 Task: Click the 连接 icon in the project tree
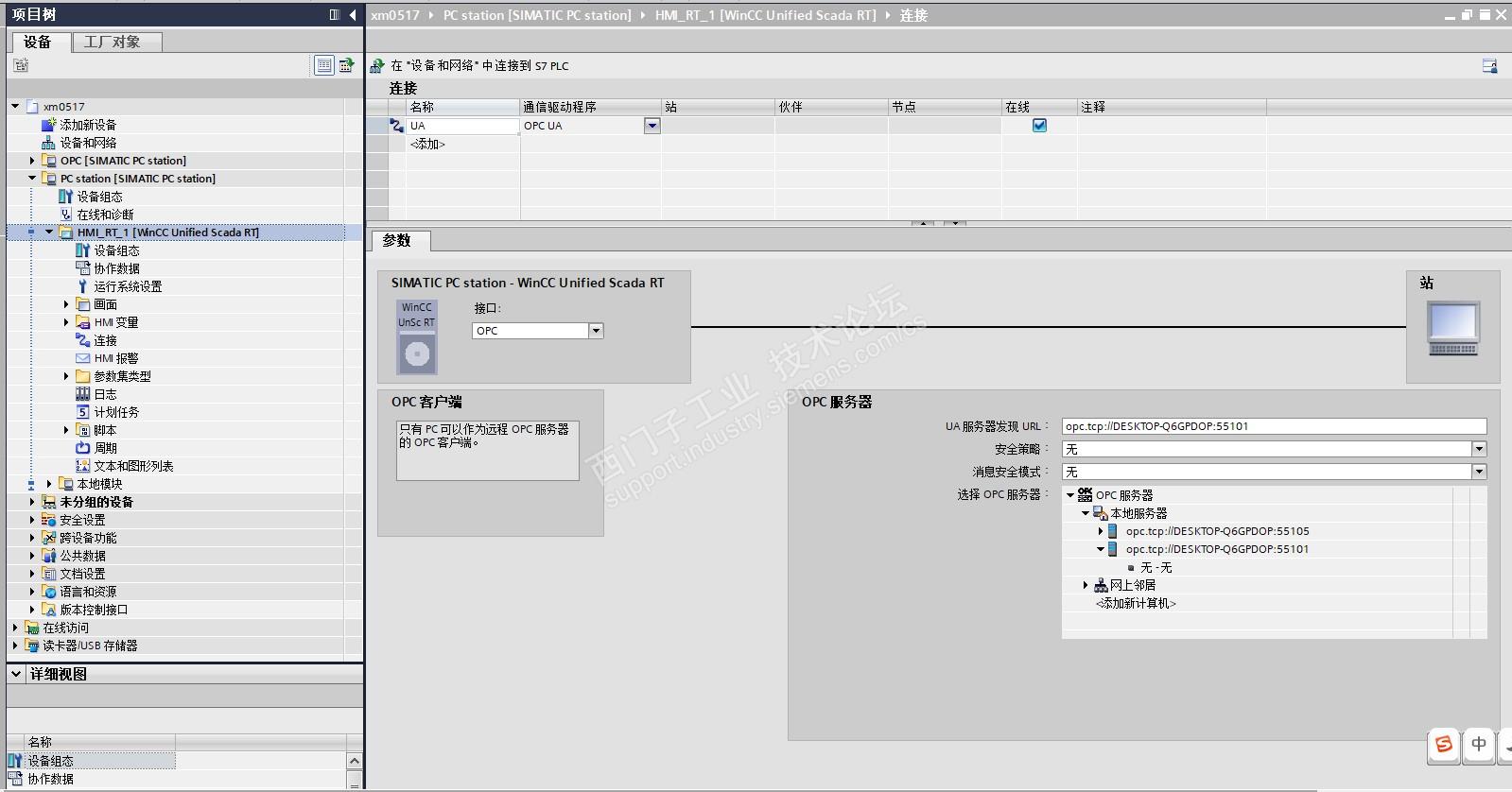pyautogui.click(x=83, y=340)
